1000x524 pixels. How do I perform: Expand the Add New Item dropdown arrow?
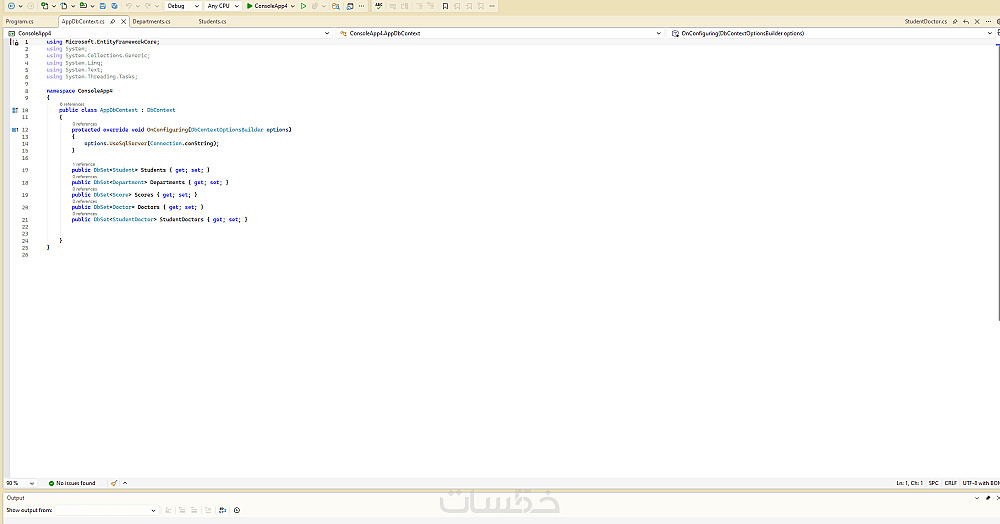click(x=73, y=6)
